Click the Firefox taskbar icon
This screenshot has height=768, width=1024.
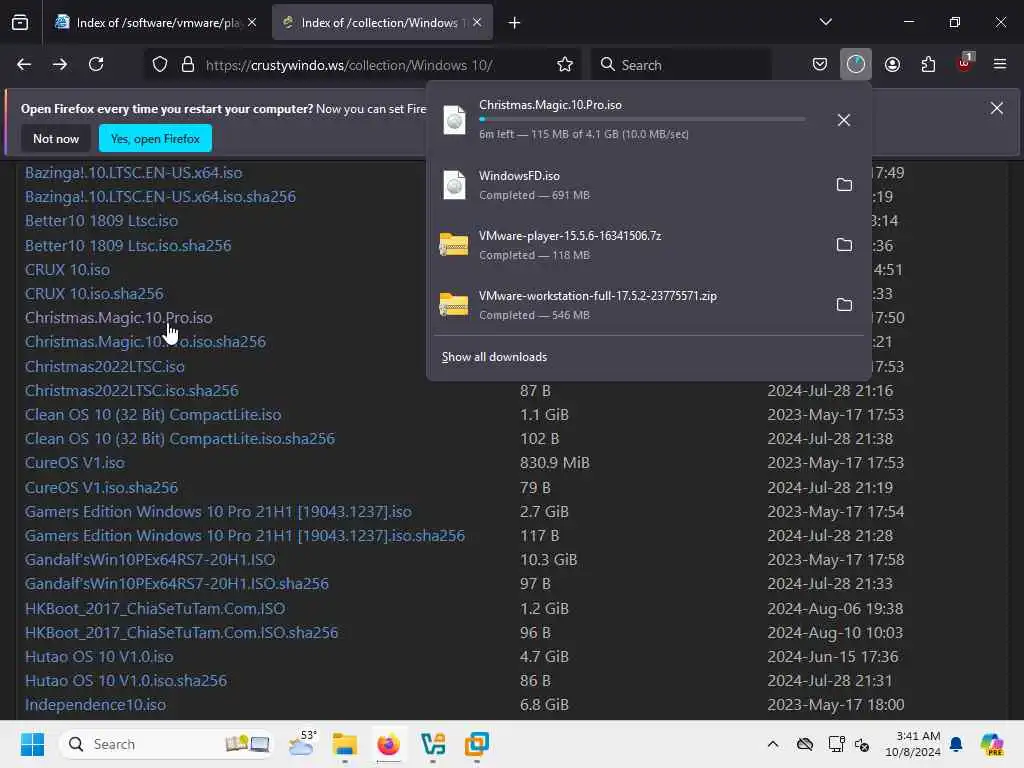[x=389, y=744]
